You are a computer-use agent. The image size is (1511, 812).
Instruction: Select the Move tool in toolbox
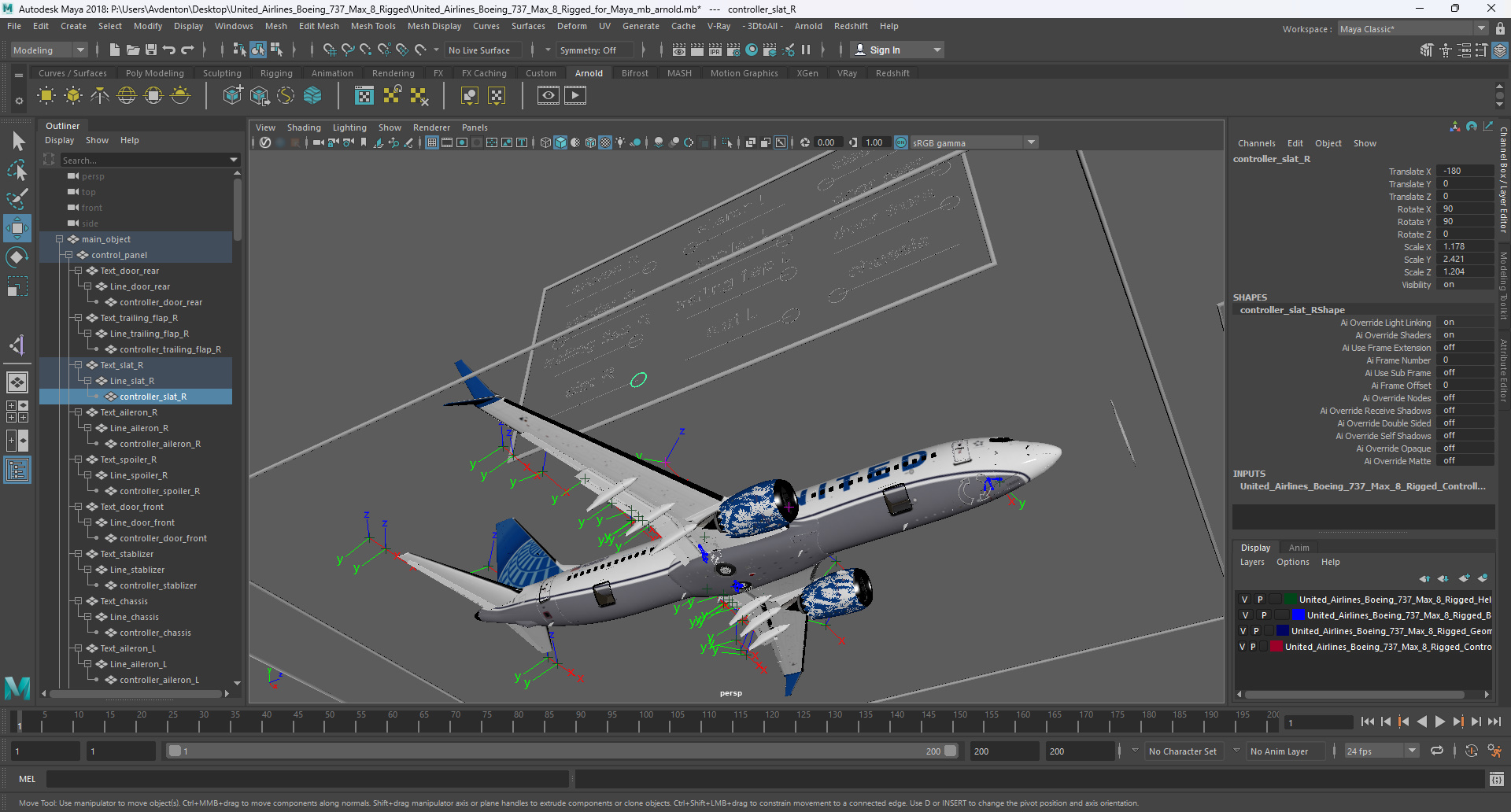pyautogui.click(x=17, y=228)
